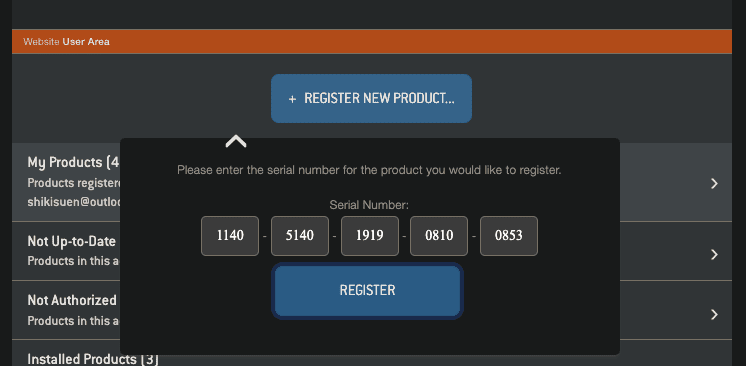This screenshot has width=746, height=366.
Task: Select fifth serial field containing 0853
Action: [x=509, y=236]
